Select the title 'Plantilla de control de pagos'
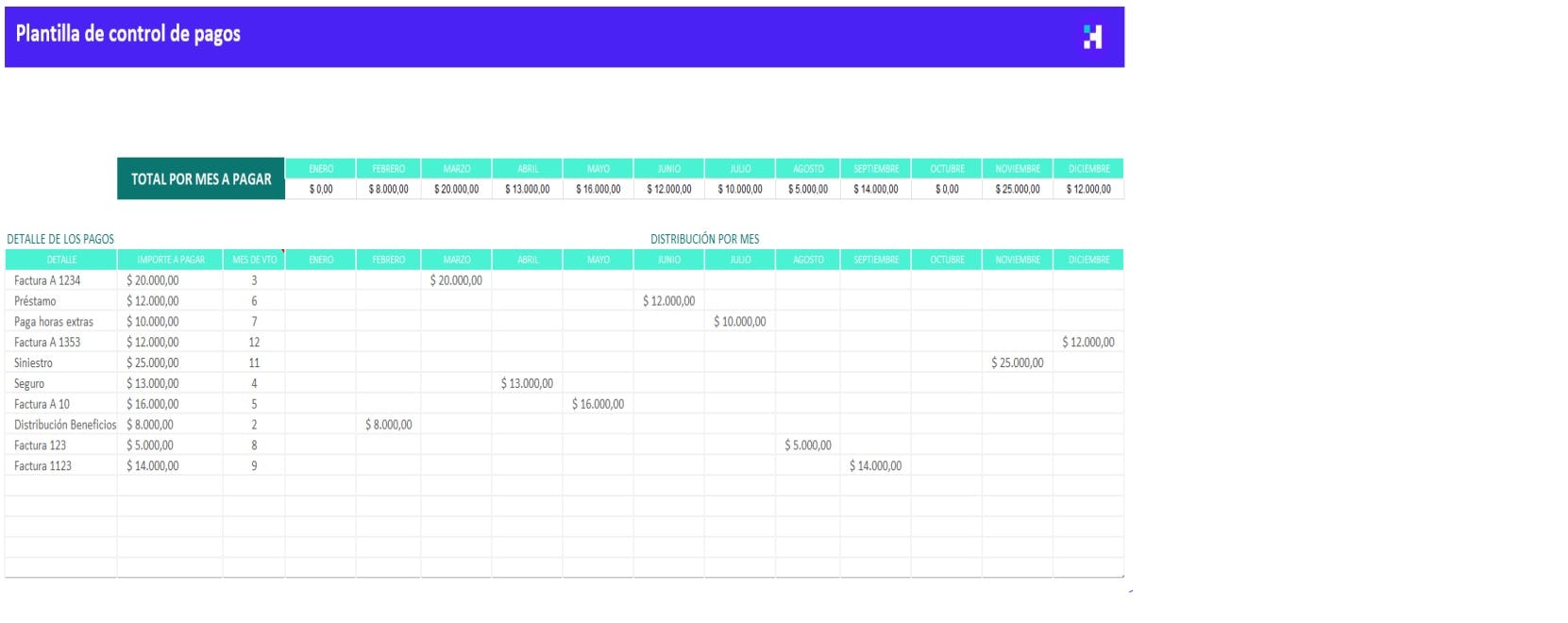This screenshot has width=1568, height=623. click(128, 34)
